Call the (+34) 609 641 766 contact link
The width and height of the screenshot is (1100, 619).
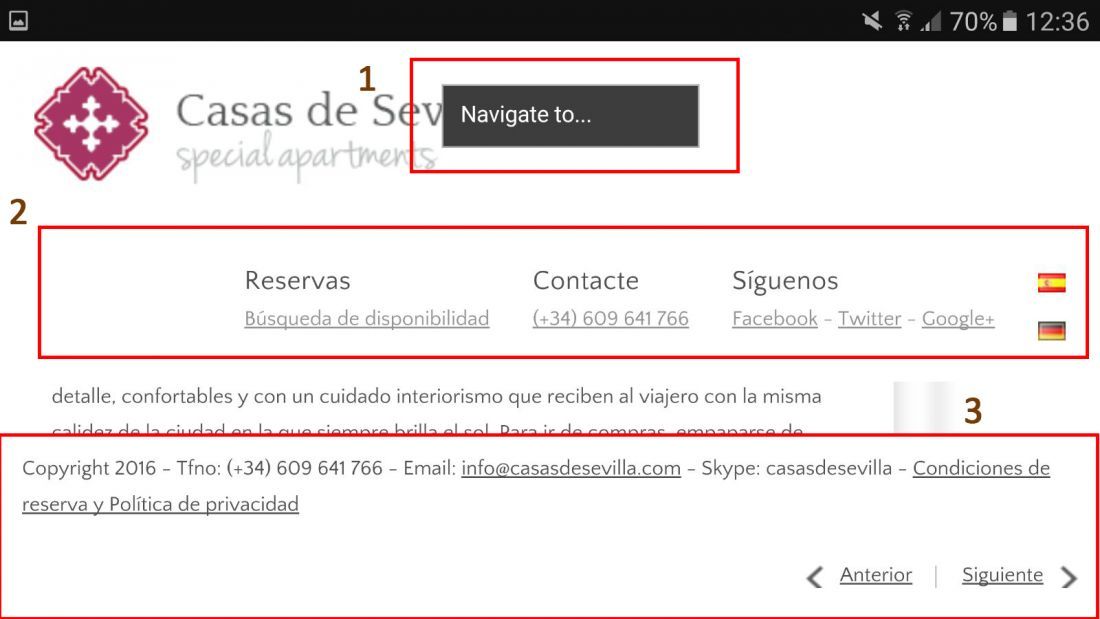click(610, 319)
